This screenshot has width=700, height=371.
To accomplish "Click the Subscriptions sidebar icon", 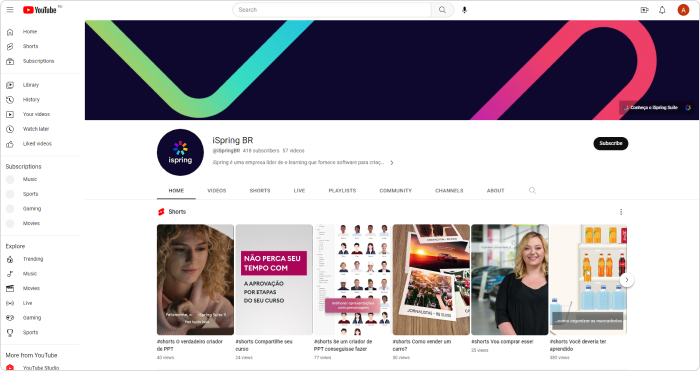I will 10,61.
